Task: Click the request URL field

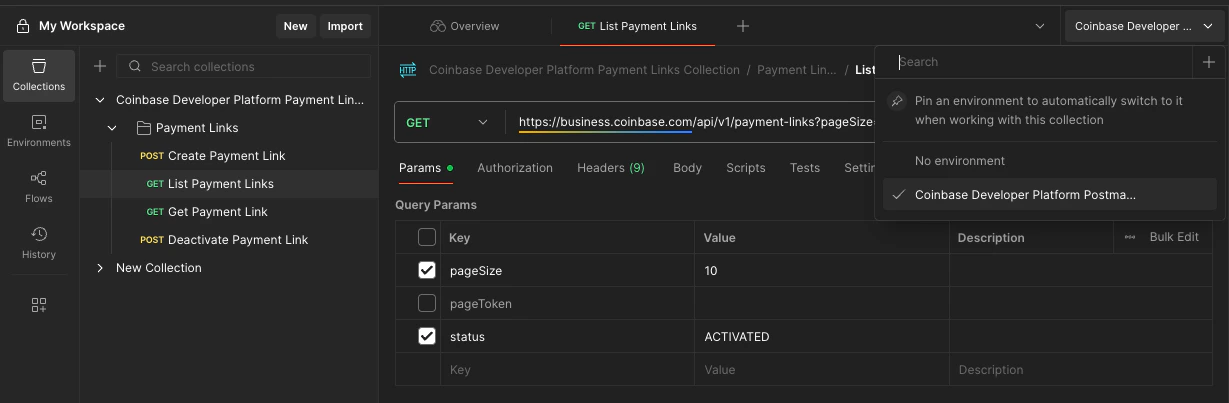Action: (x=694, y=123)
